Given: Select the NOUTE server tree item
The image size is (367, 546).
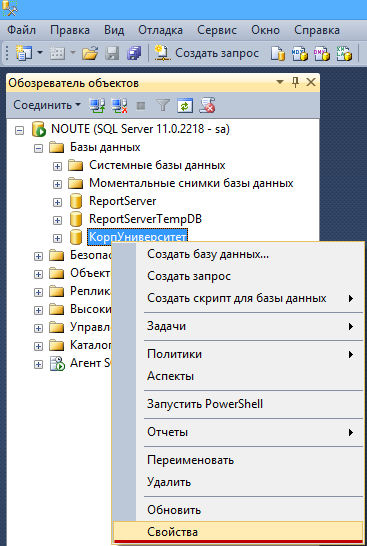Looking at the screenshot, I should coord(140,129).
